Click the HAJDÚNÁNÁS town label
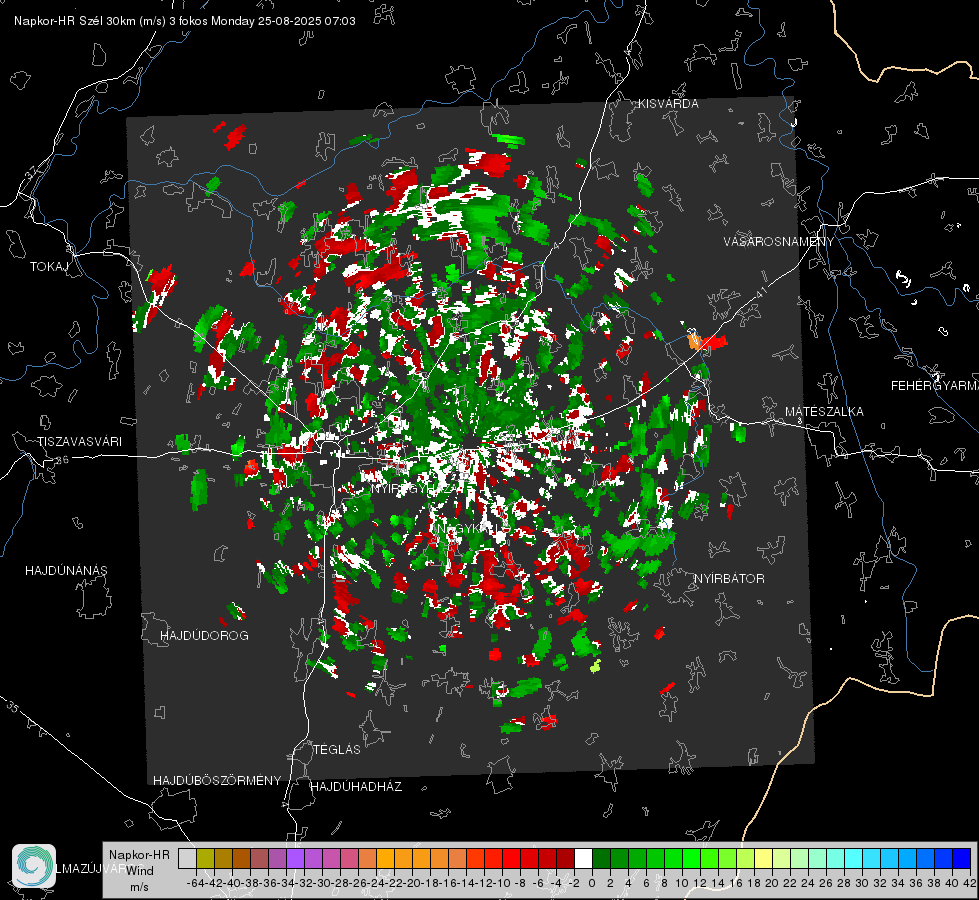Image resolution: width=979 pixels, height=900 pixels. click(66, 570)
